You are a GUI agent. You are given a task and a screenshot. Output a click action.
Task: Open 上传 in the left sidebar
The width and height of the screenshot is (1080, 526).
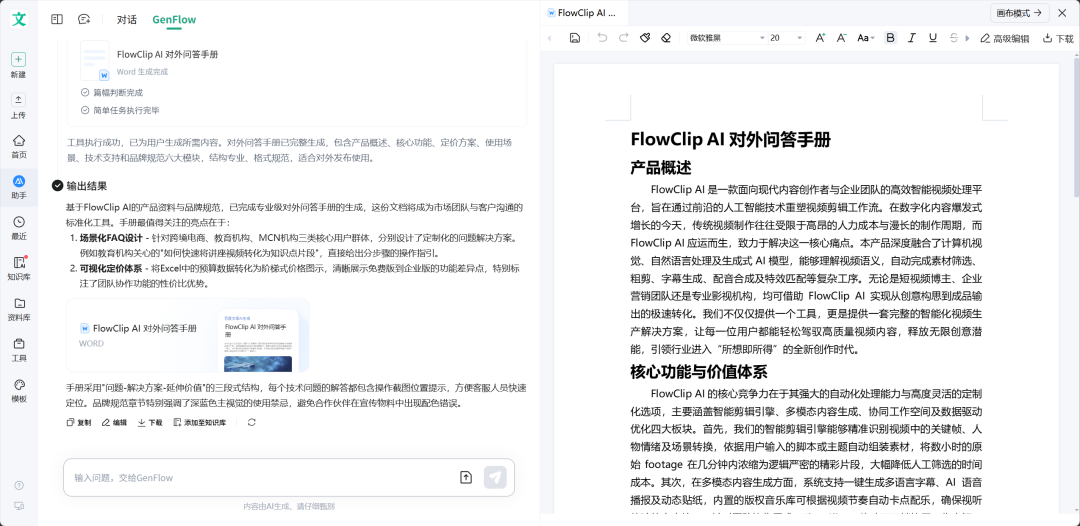pos(19,106)
